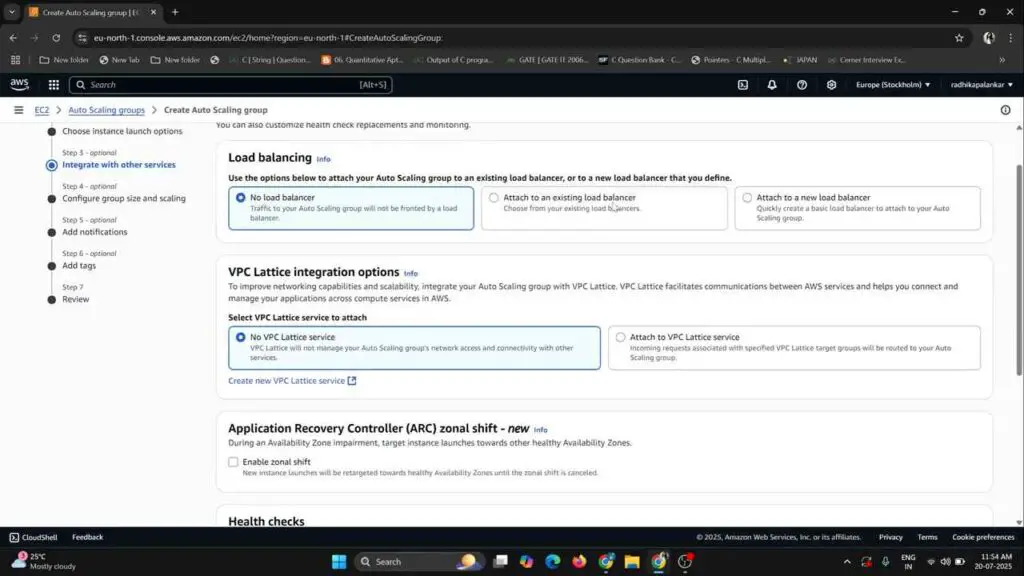The width and height of the screenshot is (1024, 576).
Task: Open the Terms footer link
Action: pos(927,537)
